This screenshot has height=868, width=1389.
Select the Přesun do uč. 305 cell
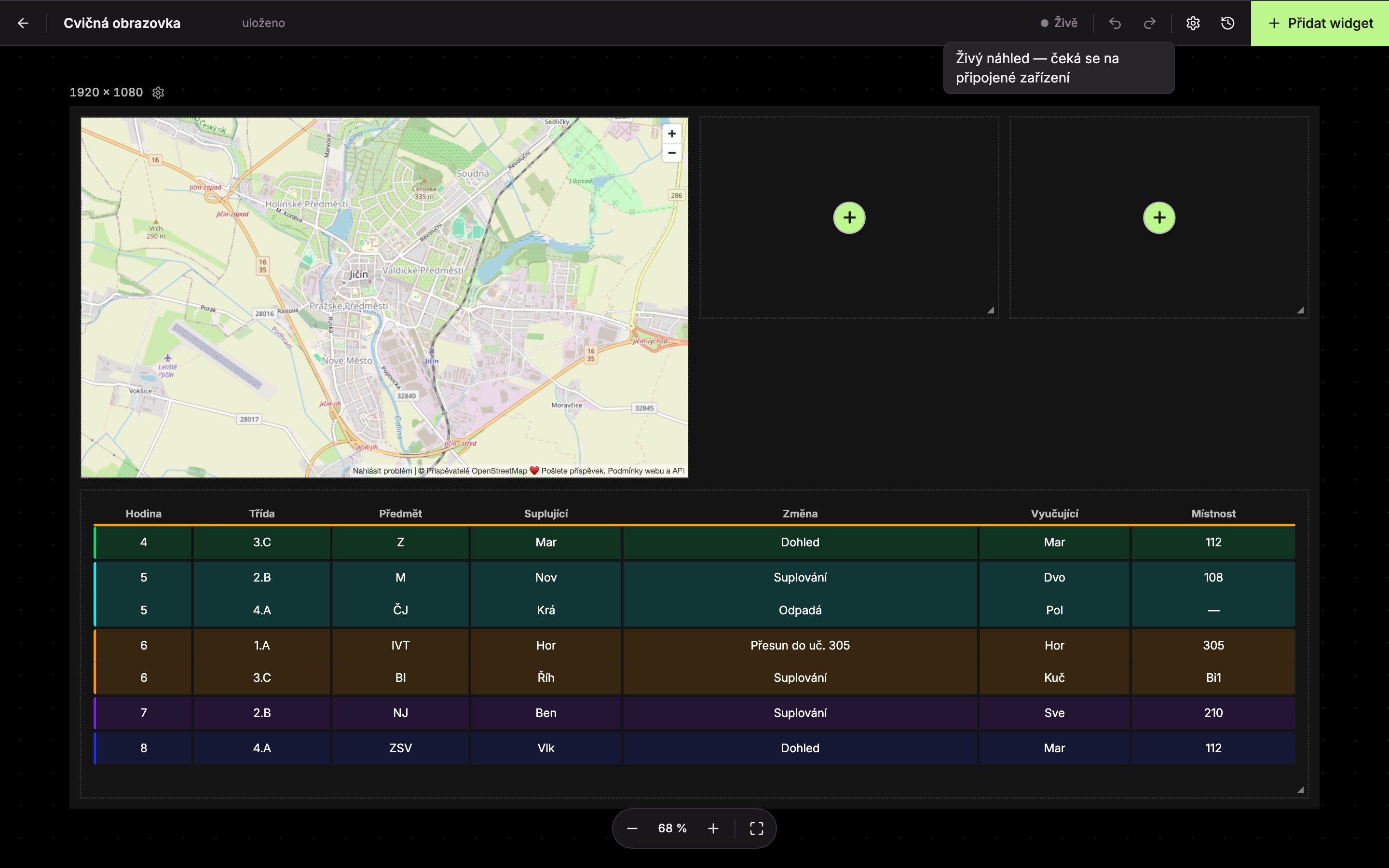point(800,645)
